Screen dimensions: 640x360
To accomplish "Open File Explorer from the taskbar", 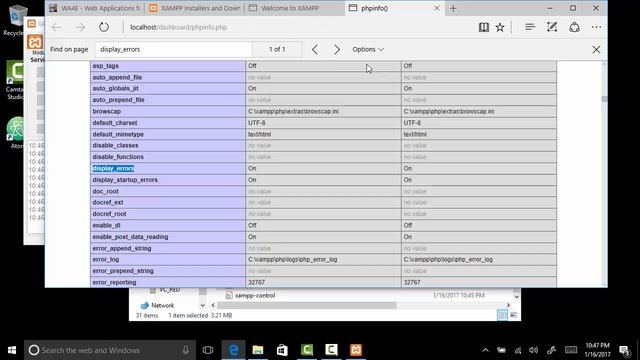I will [x=258, y=350].
